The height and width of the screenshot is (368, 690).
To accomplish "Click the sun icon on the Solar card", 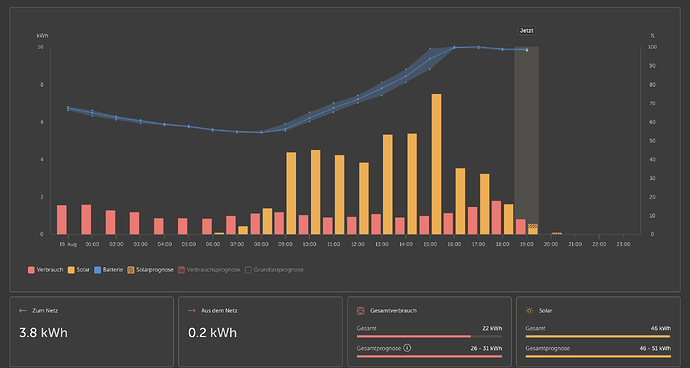I will pyautogui.click(x=529, y=311).
